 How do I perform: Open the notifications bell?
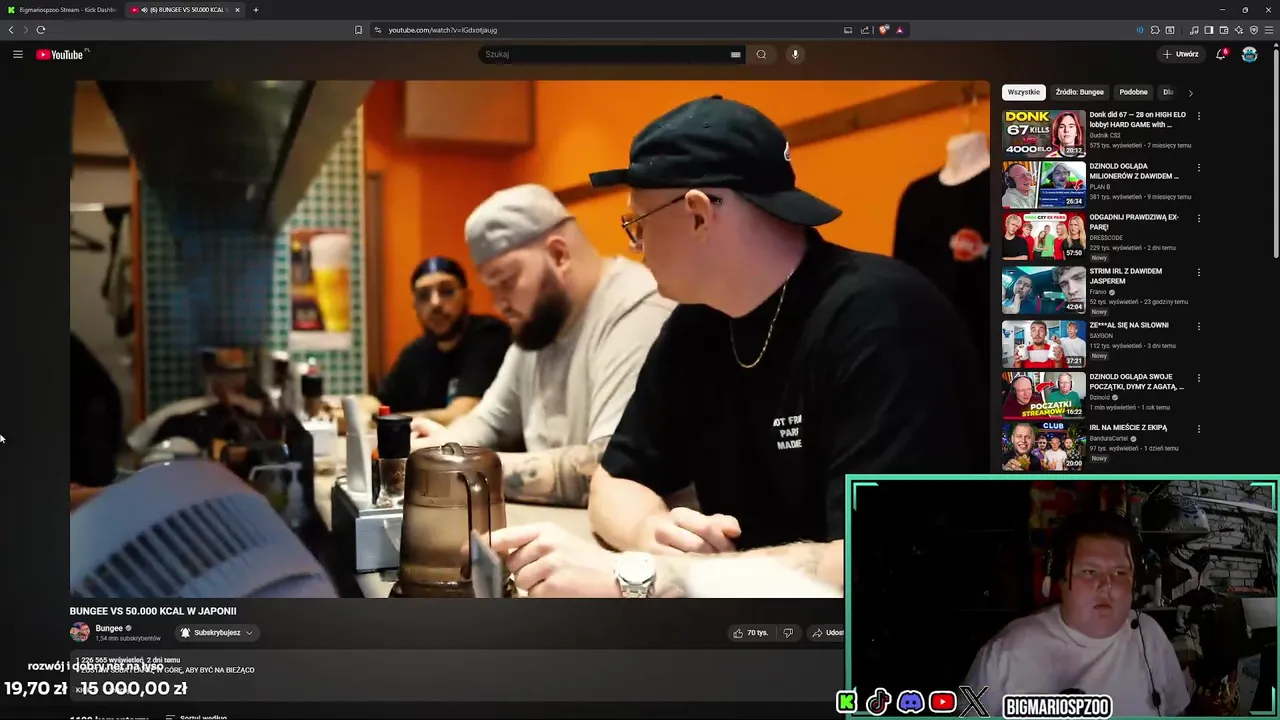(1221, 54)
